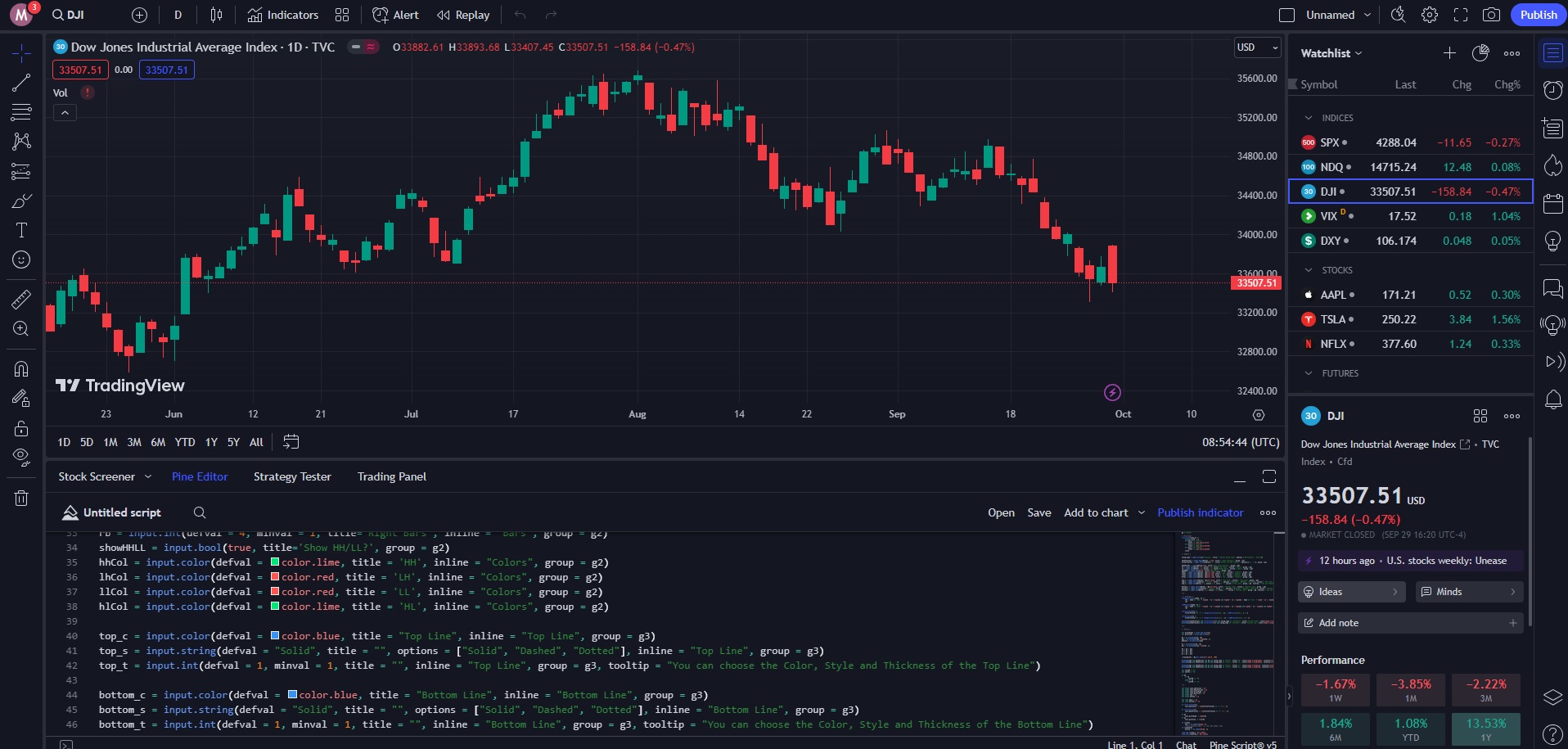Open the Text annotation tool
The width and height of the screenshot is (1568, 749).
click(x=21, y=230)
